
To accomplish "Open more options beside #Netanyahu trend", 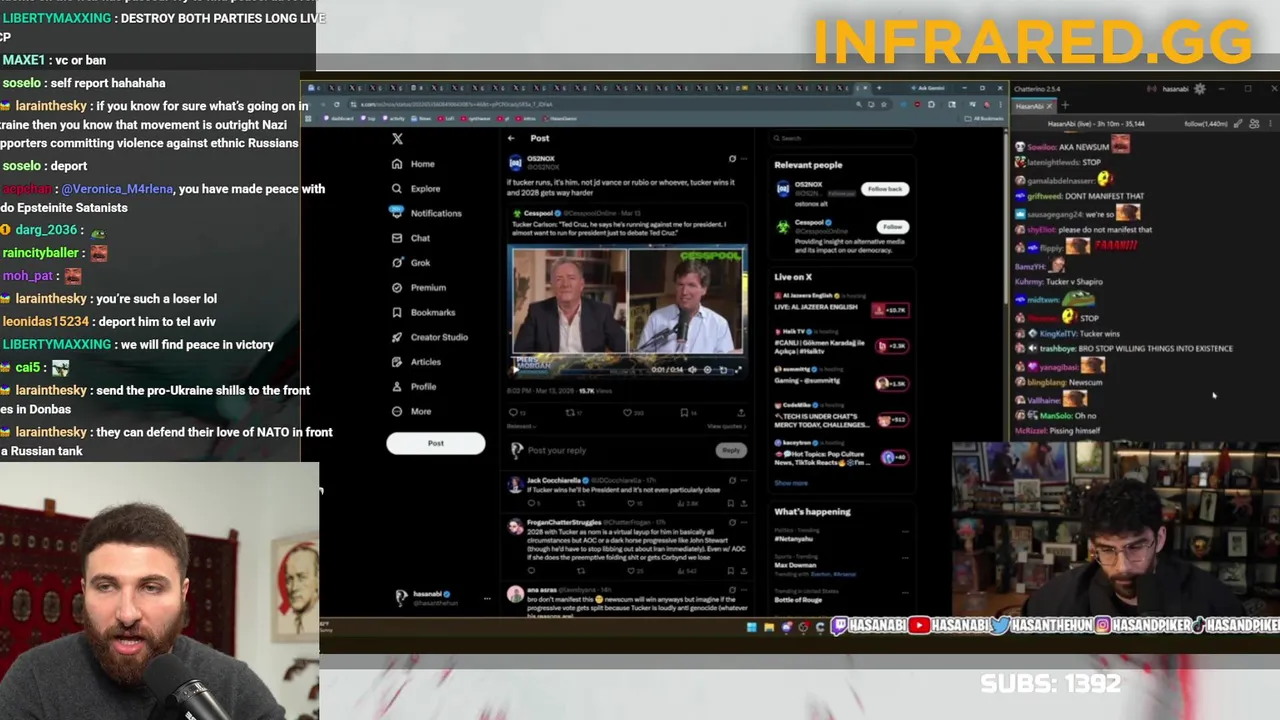I will [905, 532].
